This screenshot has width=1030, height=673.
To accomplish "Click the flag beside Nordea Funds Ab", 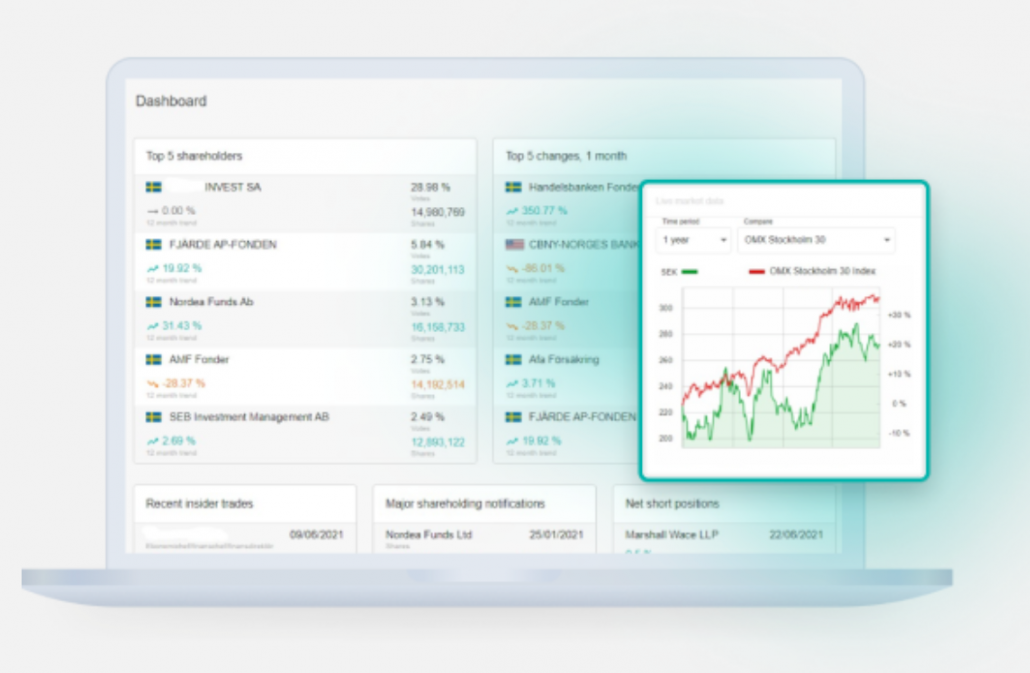I will 154,302.
